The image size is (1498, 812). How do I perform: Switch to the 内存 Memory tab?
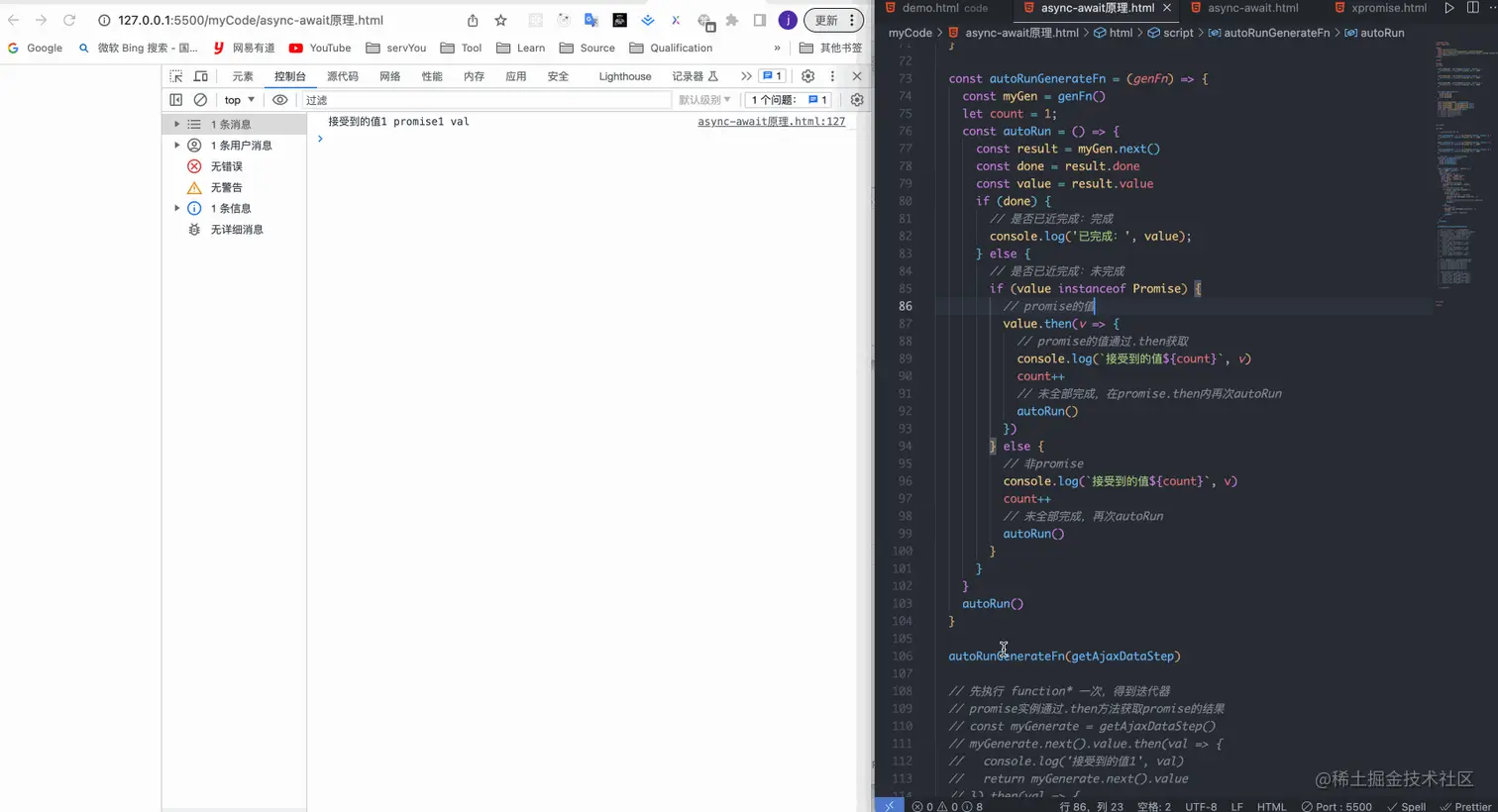475,76
